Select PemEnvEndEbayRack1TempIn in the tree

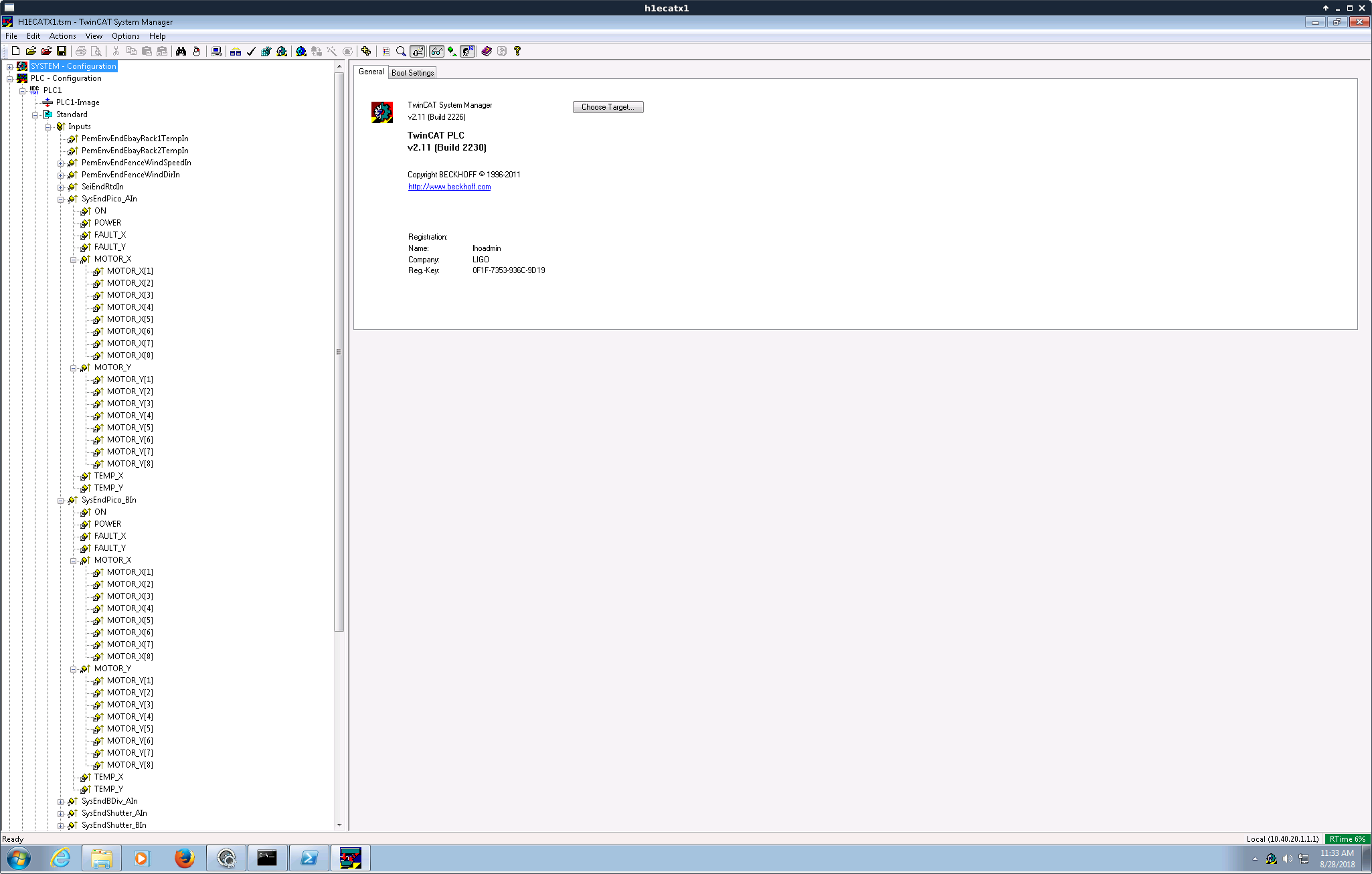click(135, 139)
